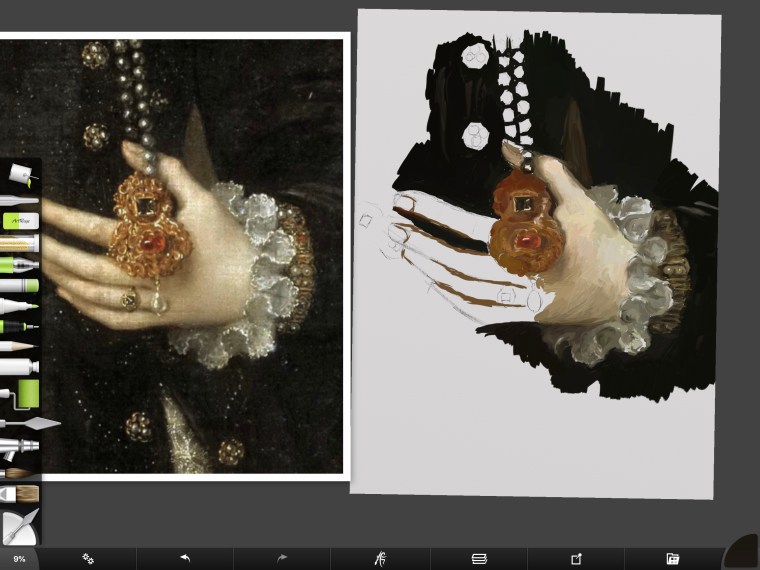Screen dimensions: 760x570
Task: Collapse the tool picker corner pod
Action: pos(18,528)
